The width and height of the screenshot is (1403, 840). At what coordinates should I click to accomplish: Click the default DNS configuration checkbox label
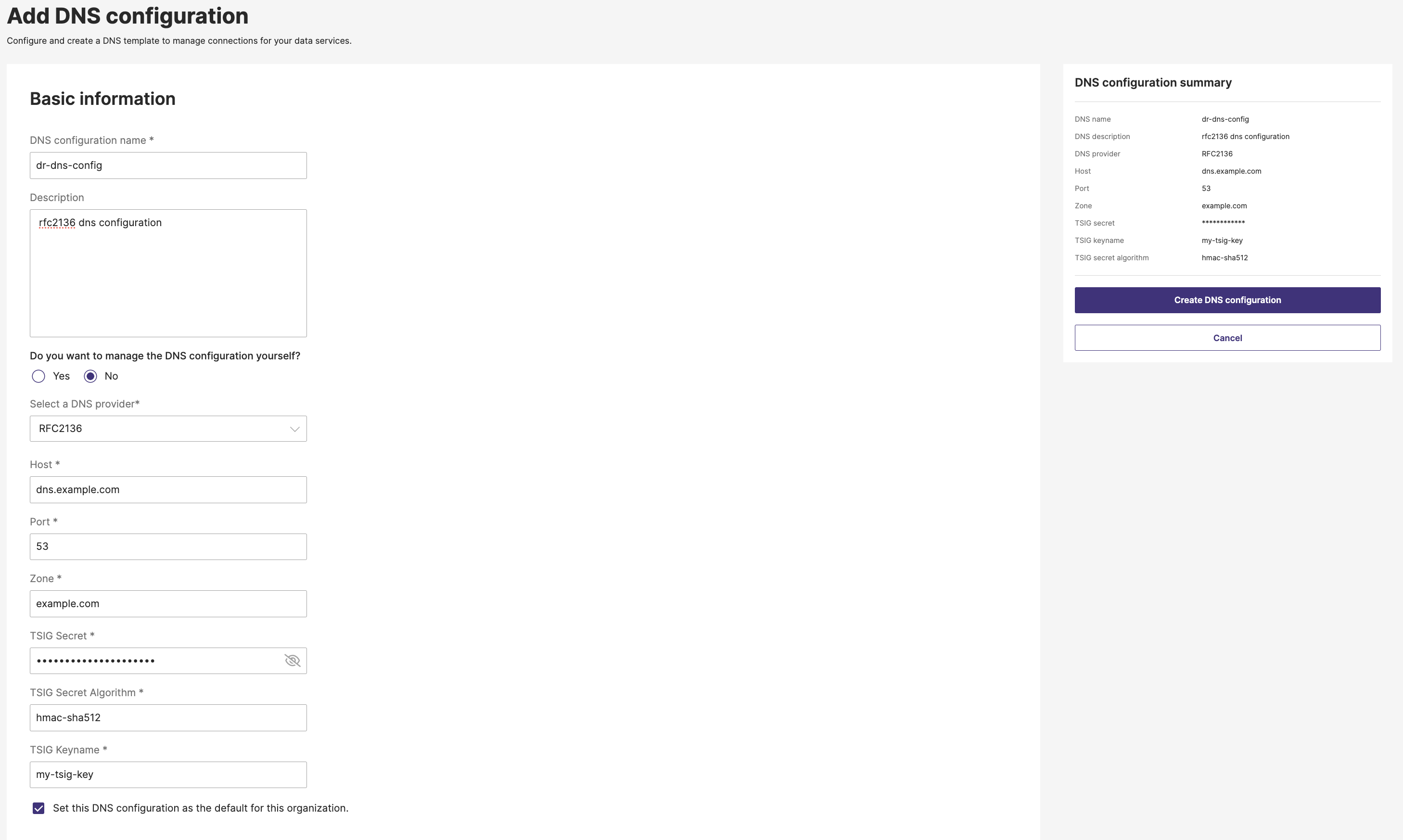tap(200, 808)
